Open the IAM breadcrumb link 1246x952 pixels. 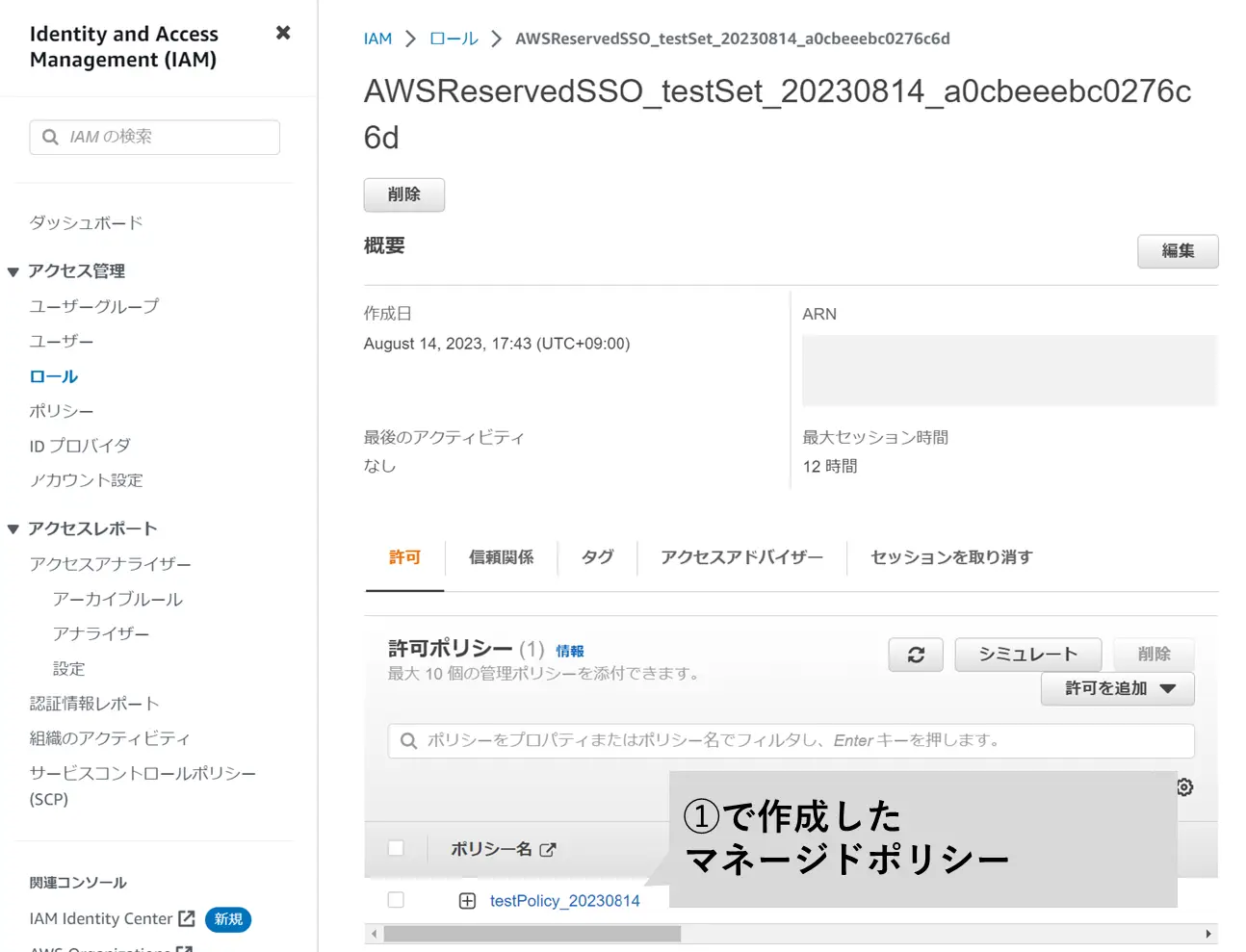tap(377, 39)
